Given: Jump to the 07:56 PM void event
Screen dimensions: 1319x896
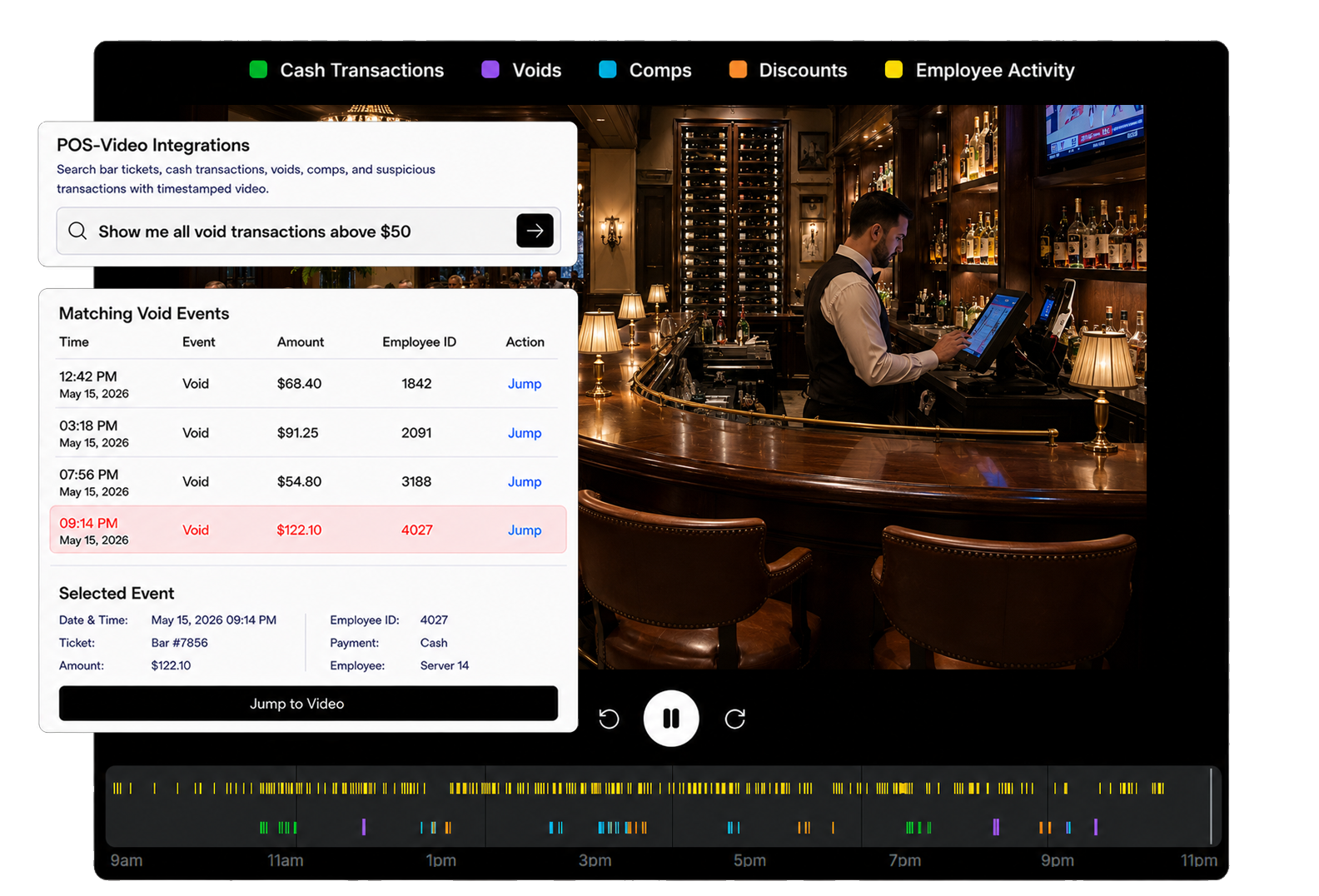Looking at the screenshot, I should (x=525, y=481).
